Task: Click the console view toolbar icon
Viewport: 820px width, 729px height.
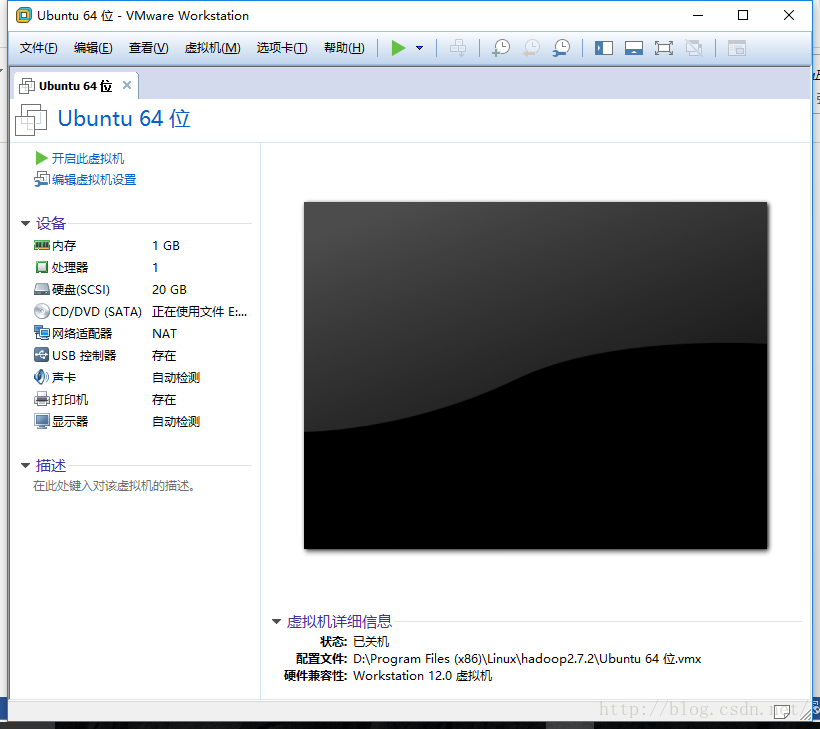Action: pyautogui.click(x=737, y=48)
